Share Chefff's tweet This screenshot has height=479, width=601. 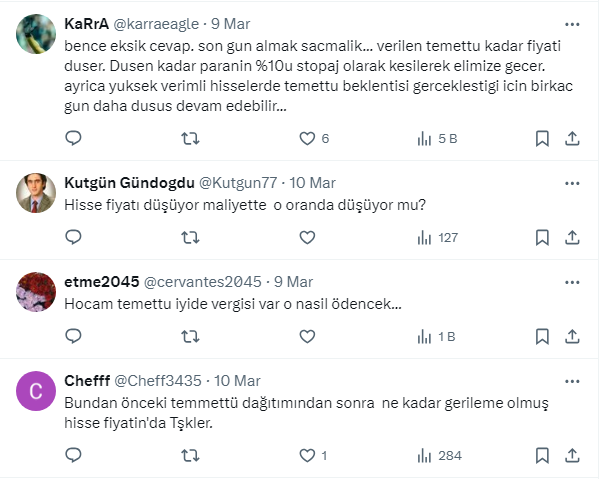coord(572,455)
